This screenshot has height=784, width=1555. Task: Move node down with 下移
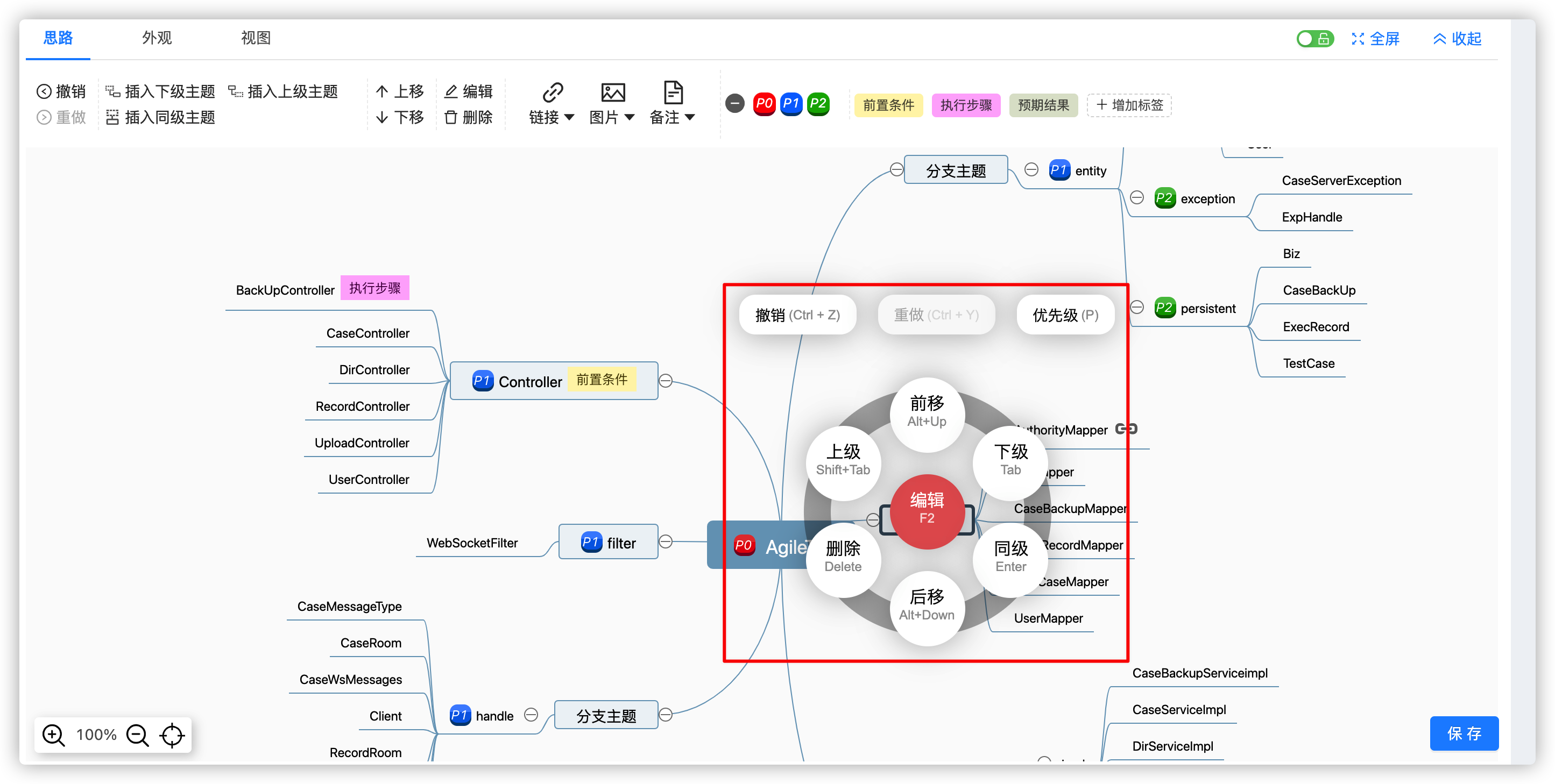tap(400, 117)
